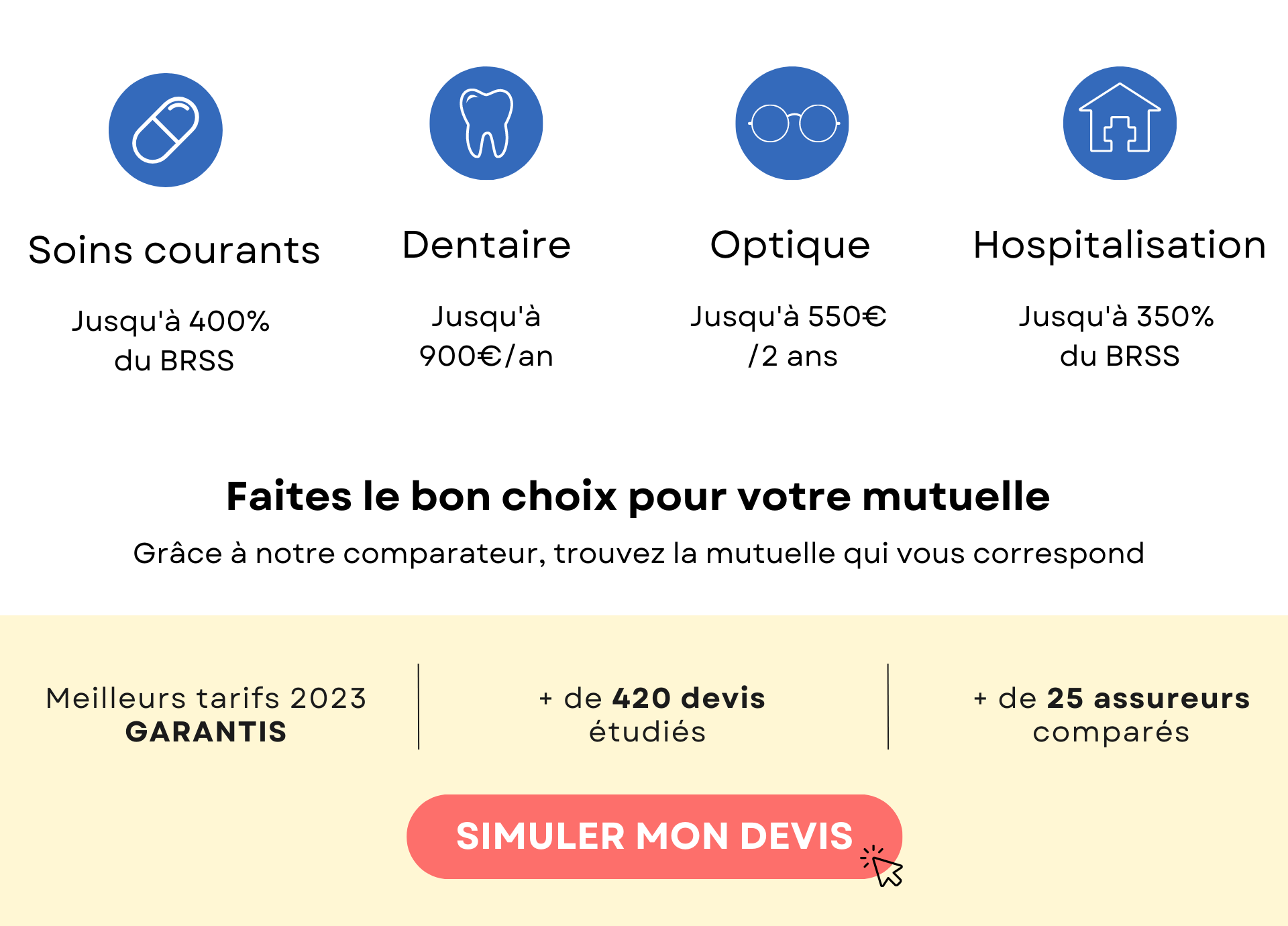Select the Dentaire heading
Screen dimensions: 1288x926
click(486, 245)
